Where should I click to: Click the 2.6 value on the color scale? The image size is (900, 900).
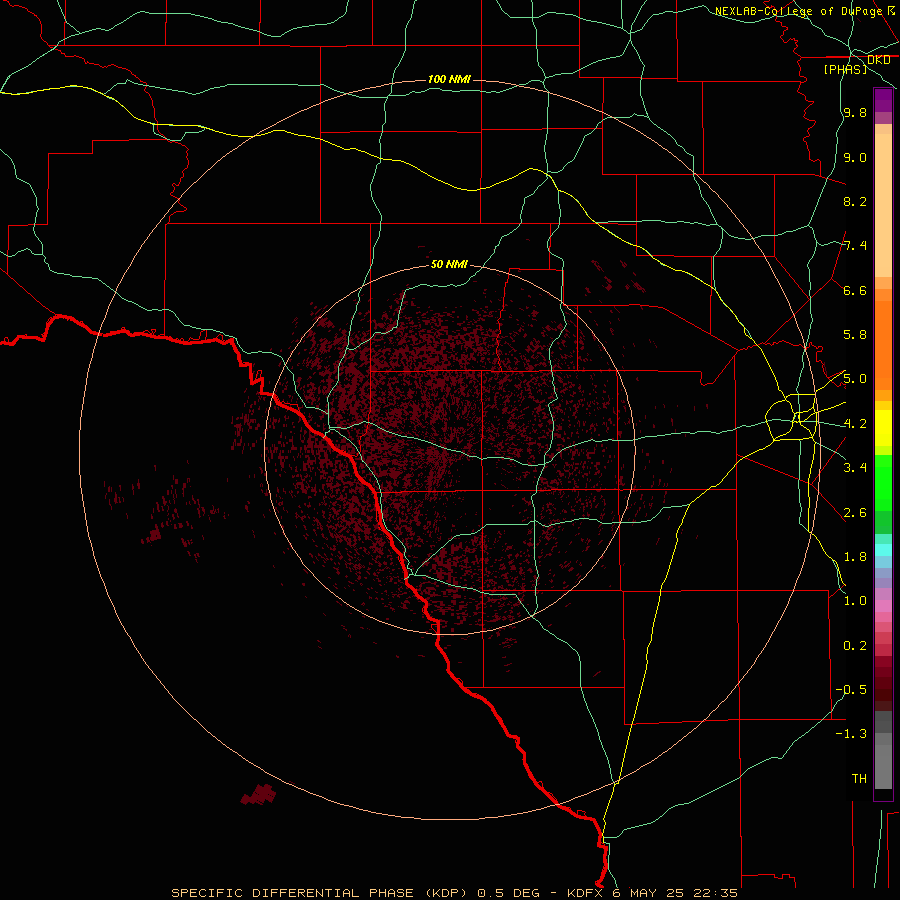click(855, 513)
